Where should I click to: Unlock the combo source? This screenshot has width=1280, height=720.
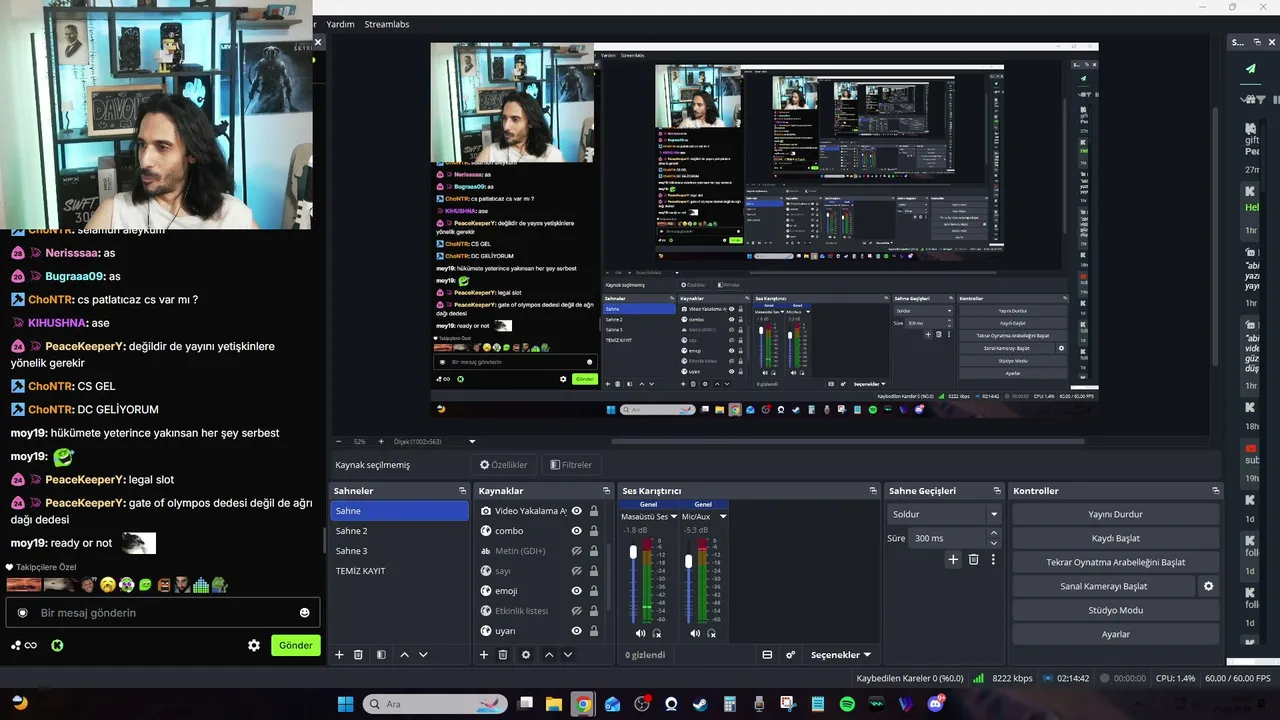point(594,531)
